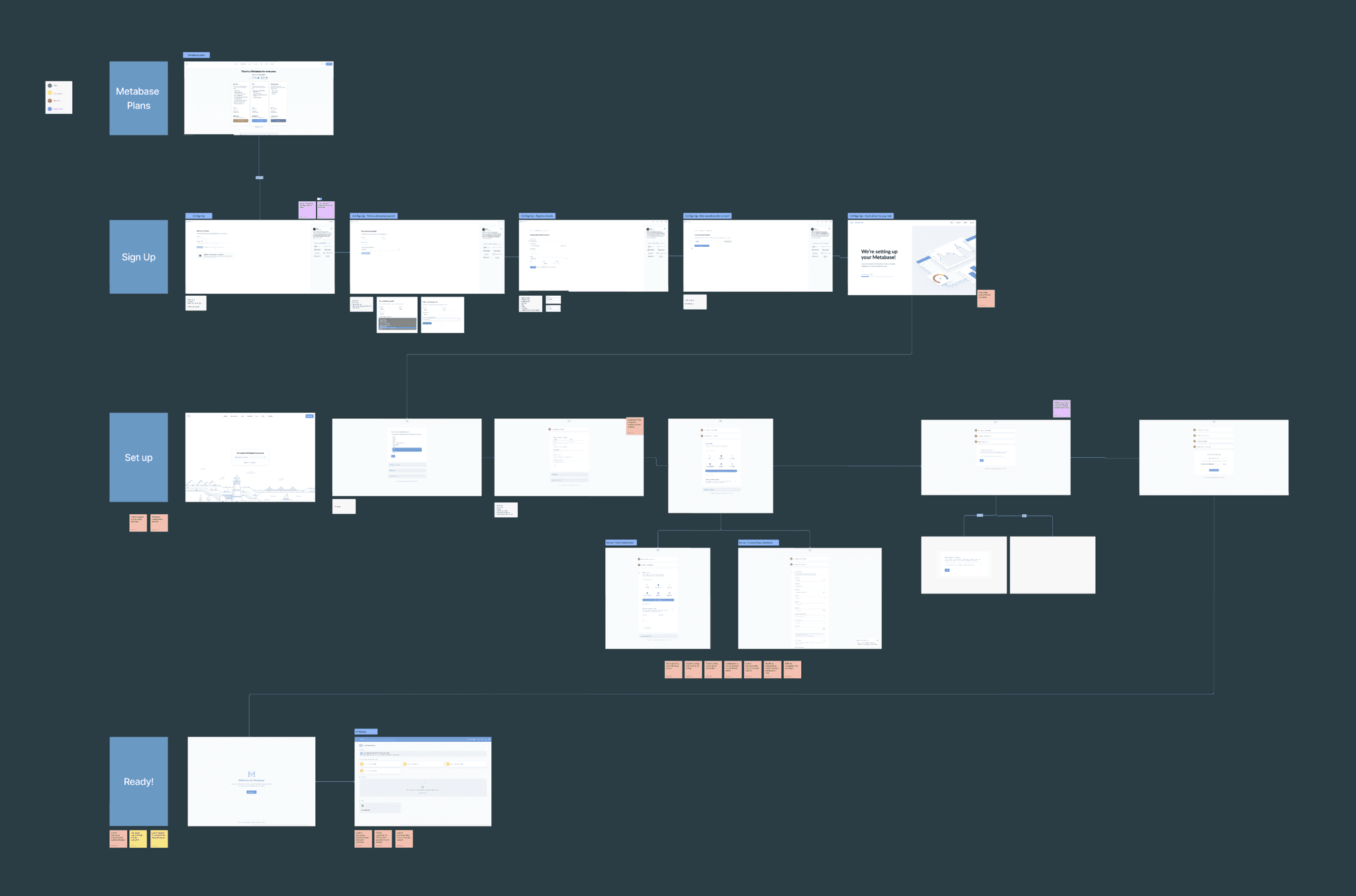
Task: Click the "0.3 Sign Up – Payment details" label
Action: click(x=537, y=216)
